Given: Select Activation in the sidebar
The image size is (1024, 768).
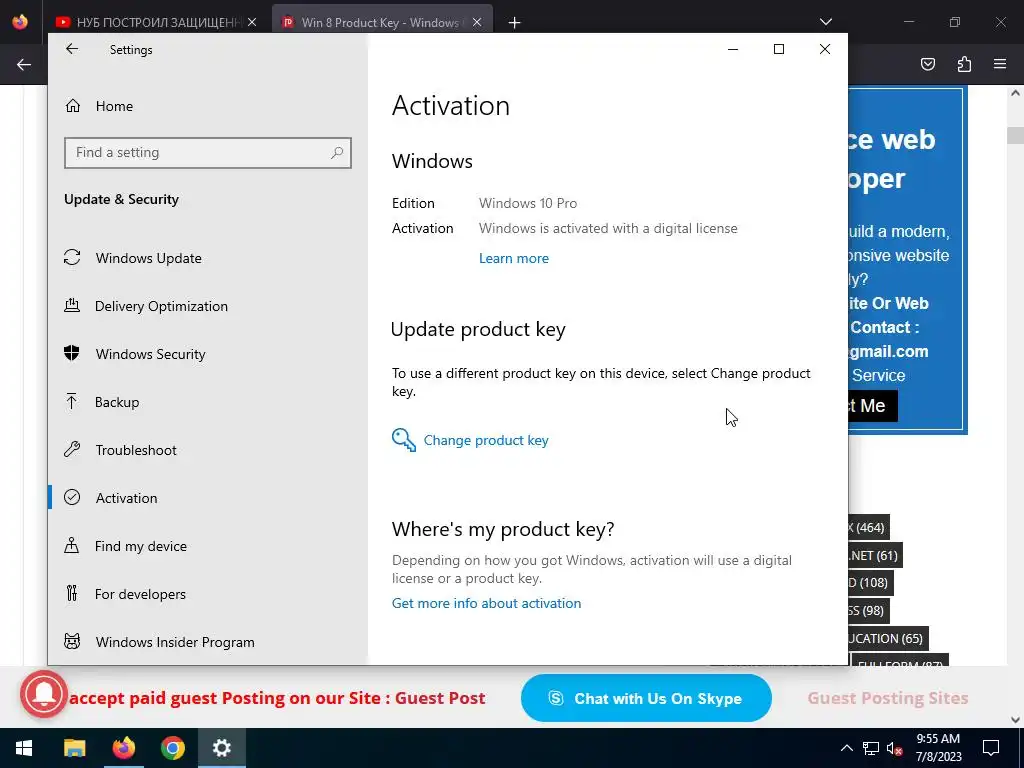Looking at the screenshot, I should click(111, 498).
